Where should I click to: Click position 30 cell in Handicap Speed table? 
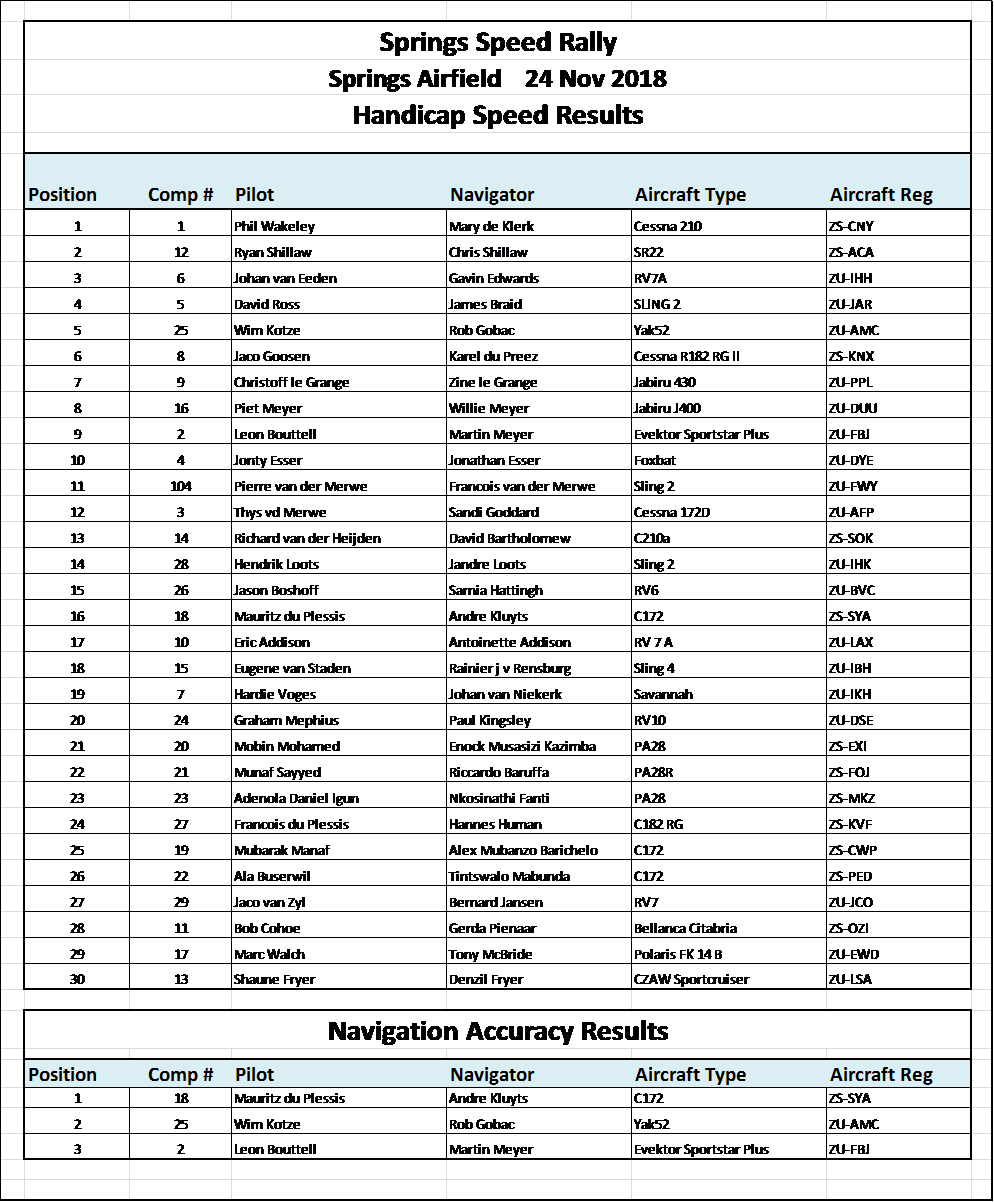78,980
